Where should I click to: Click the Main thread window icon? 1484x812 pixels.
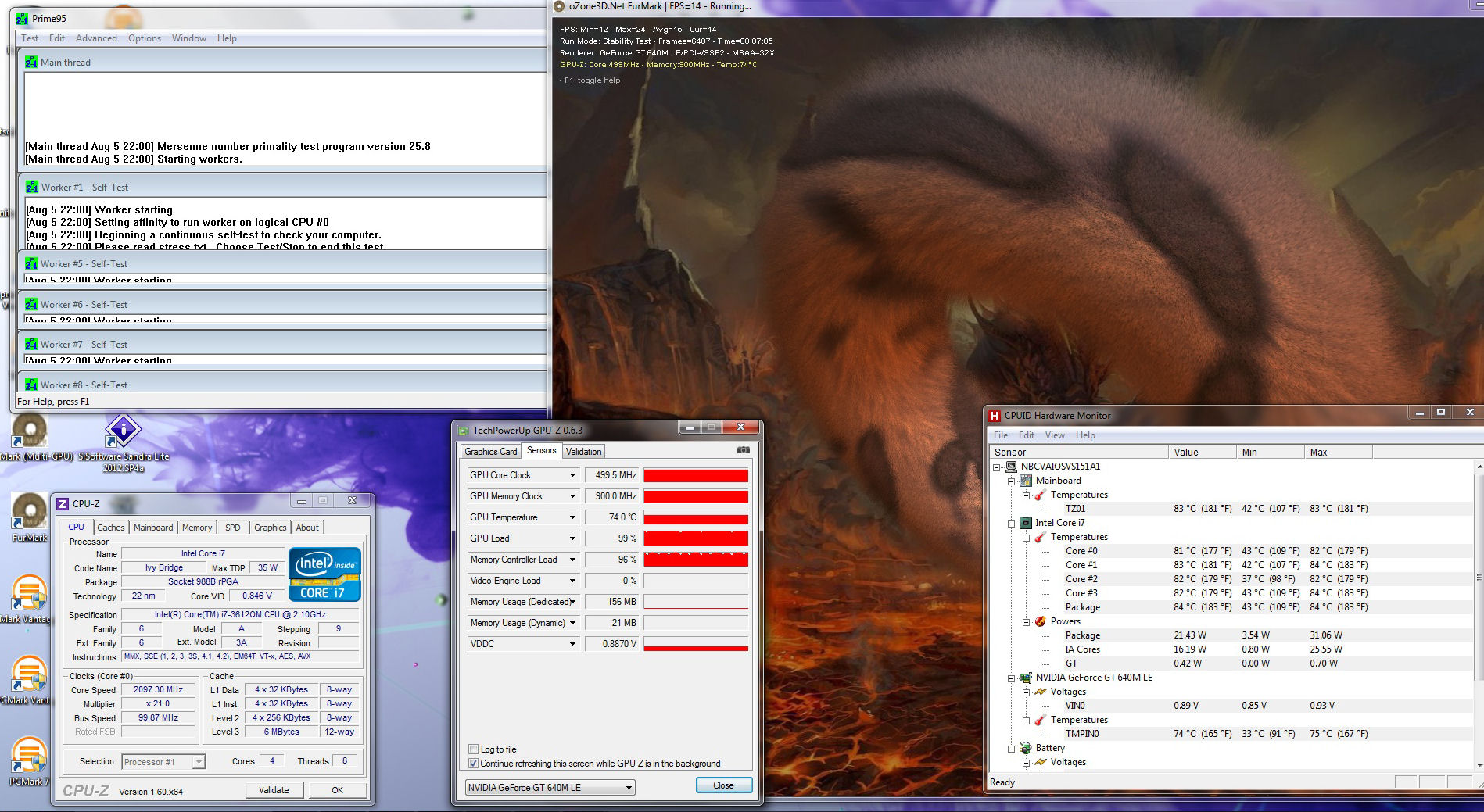click(31, 62)
